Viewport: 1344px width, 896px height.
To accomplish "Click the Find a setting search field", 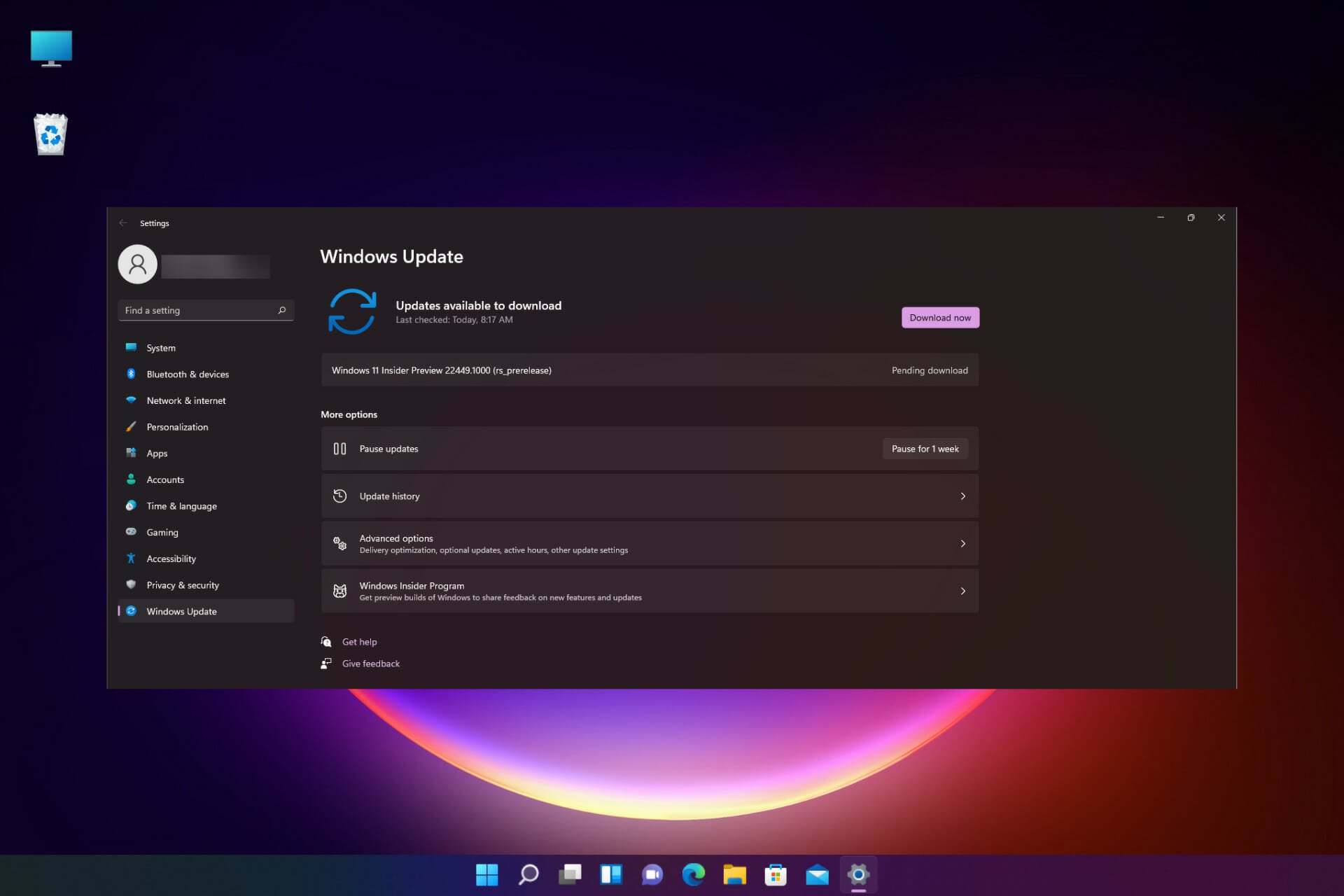I will (x=205, y=310).
